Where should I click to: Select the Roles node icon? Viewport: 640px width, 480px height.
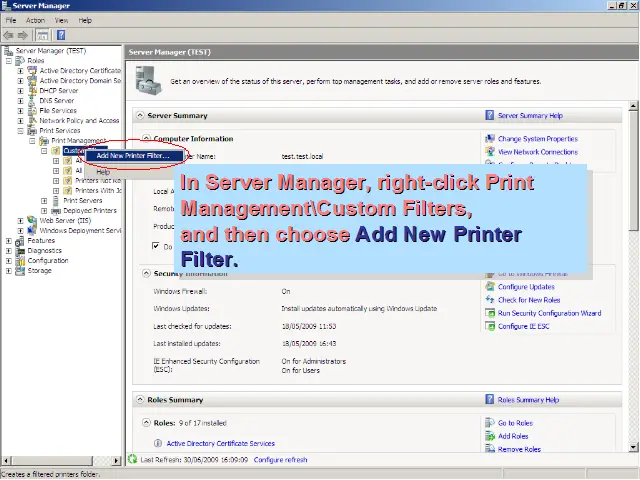tap(20, 60)
